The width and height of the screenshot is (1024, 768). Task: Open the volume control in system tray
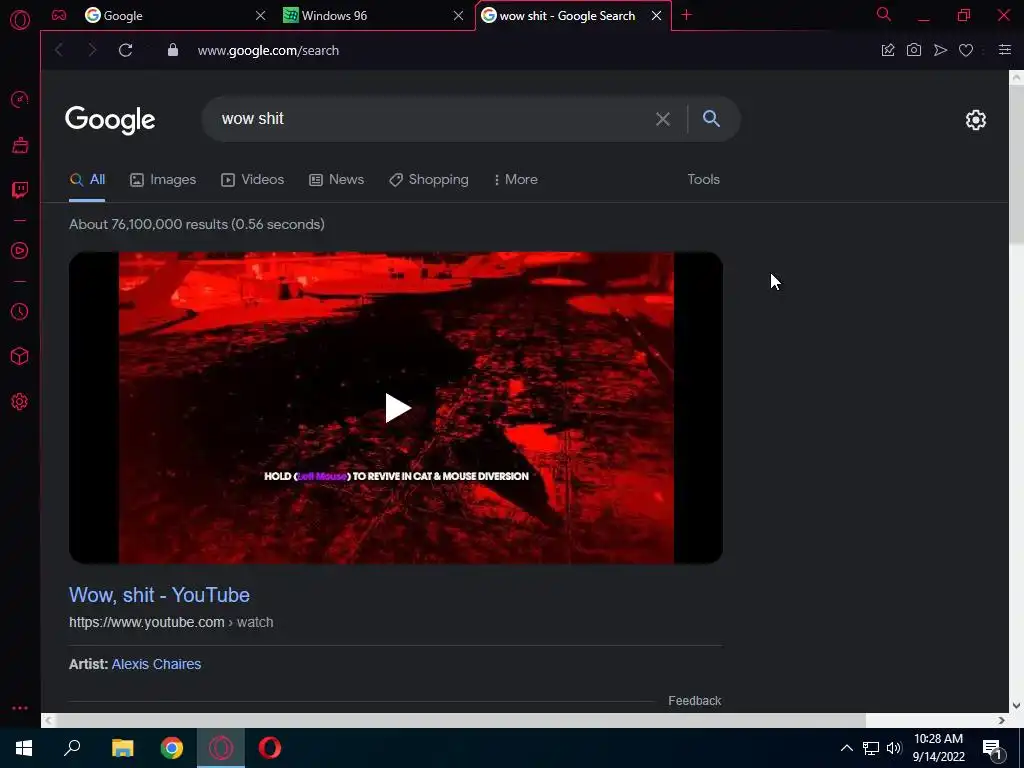(894, 748)
